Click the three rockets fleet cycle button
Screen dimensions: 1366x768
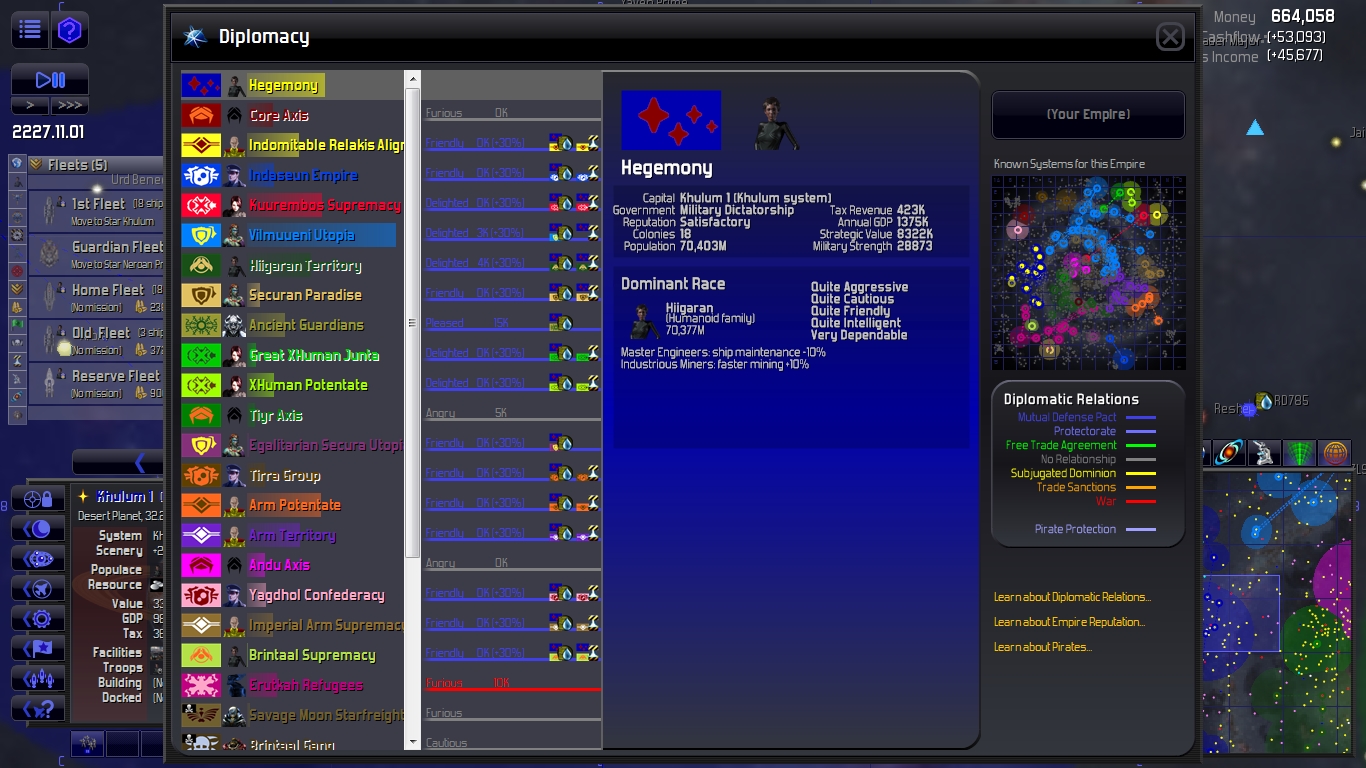[x=39, y=678]
